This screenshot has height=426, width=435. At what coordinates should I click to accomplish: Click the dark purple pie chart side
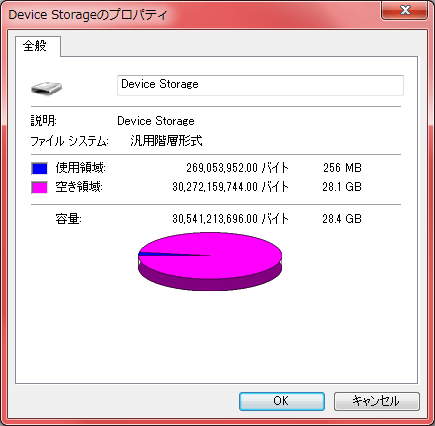[x=210, y=283]
